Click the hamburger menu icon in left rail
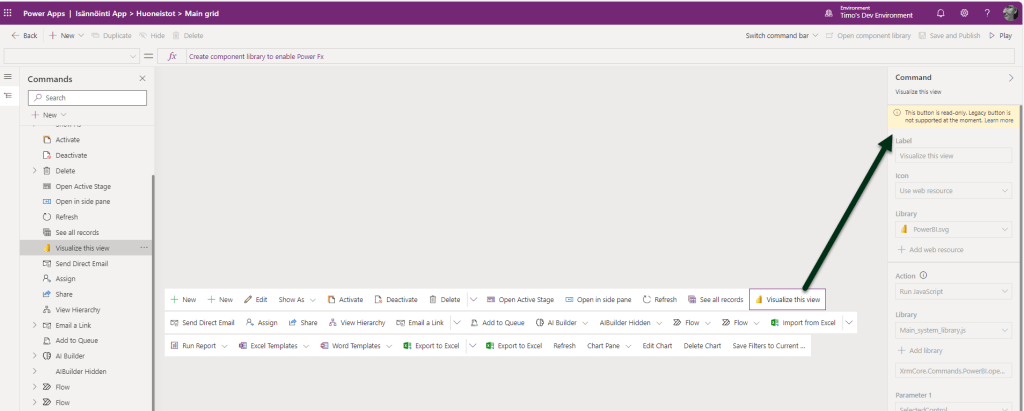This screenshot has width=1024, height=411. click(x=8, y=77)
